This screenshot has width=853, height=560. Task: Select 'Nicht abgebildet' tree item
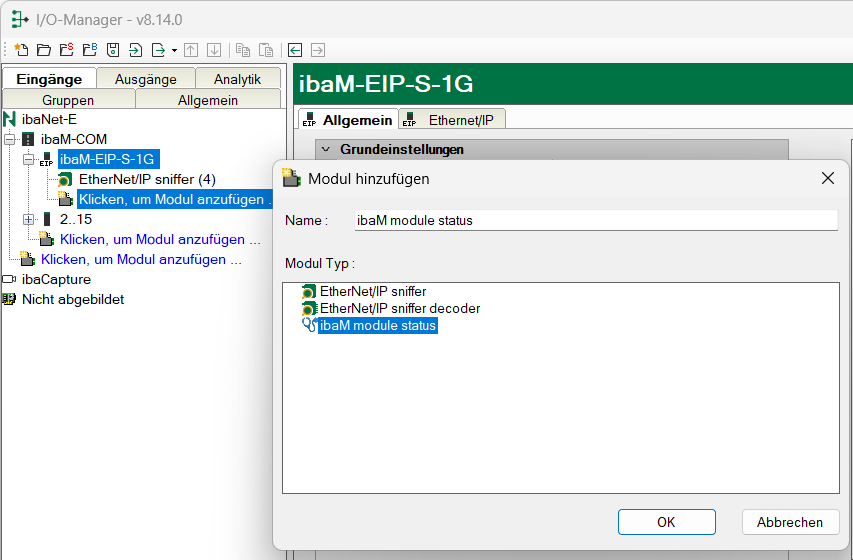[x=73, y=299]
